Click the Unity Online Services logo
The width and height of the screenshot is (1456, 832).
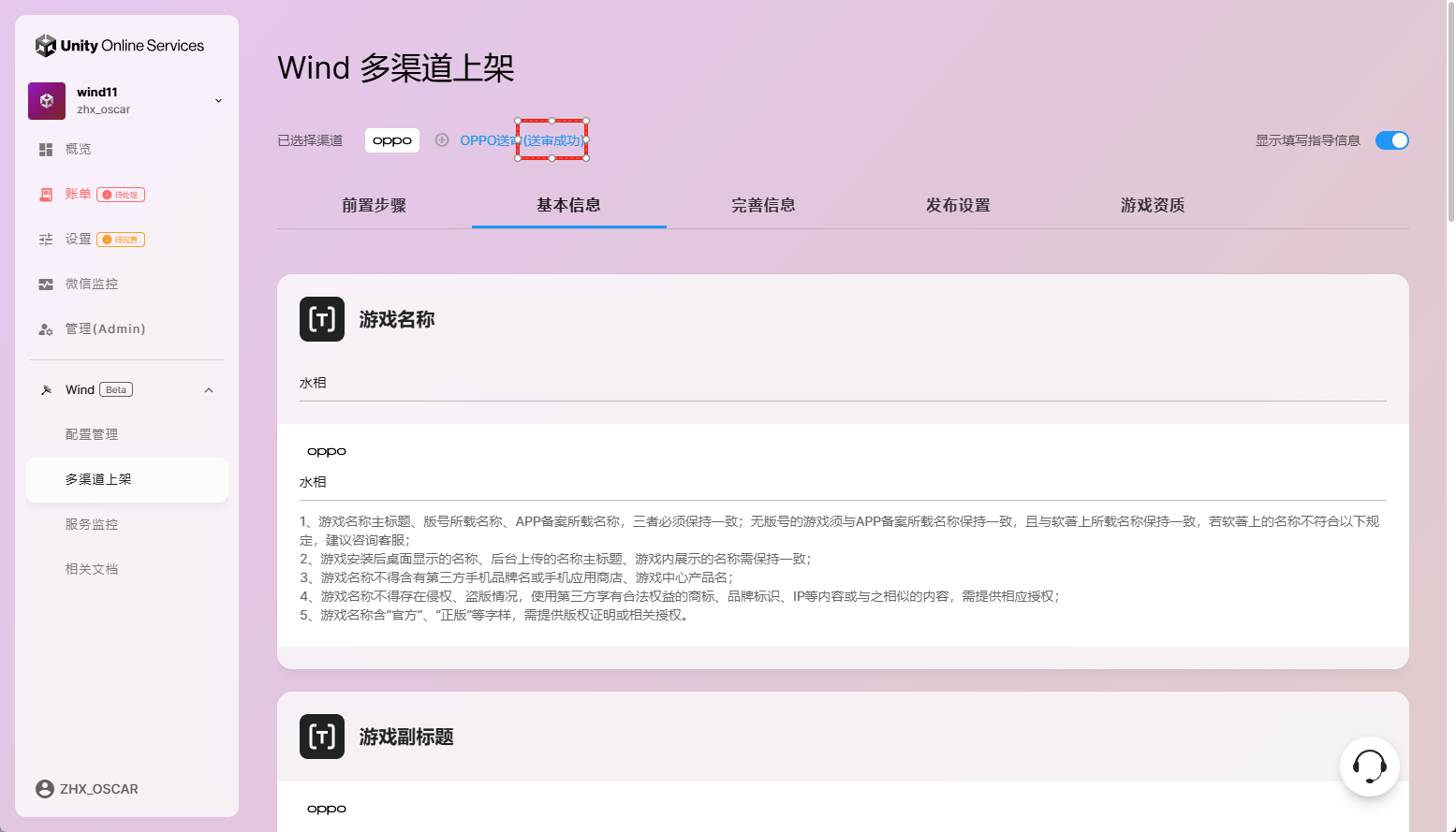[x=119, y=46]
